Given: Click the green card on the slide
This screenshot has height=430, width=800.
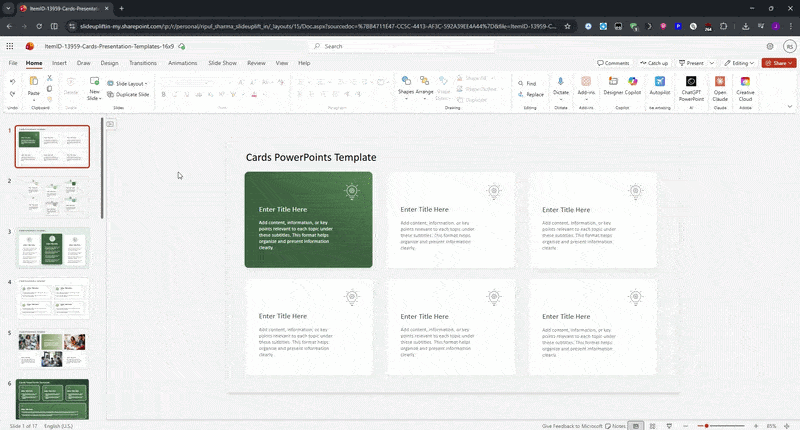Looking at the screenshot, I should (308, 219).
